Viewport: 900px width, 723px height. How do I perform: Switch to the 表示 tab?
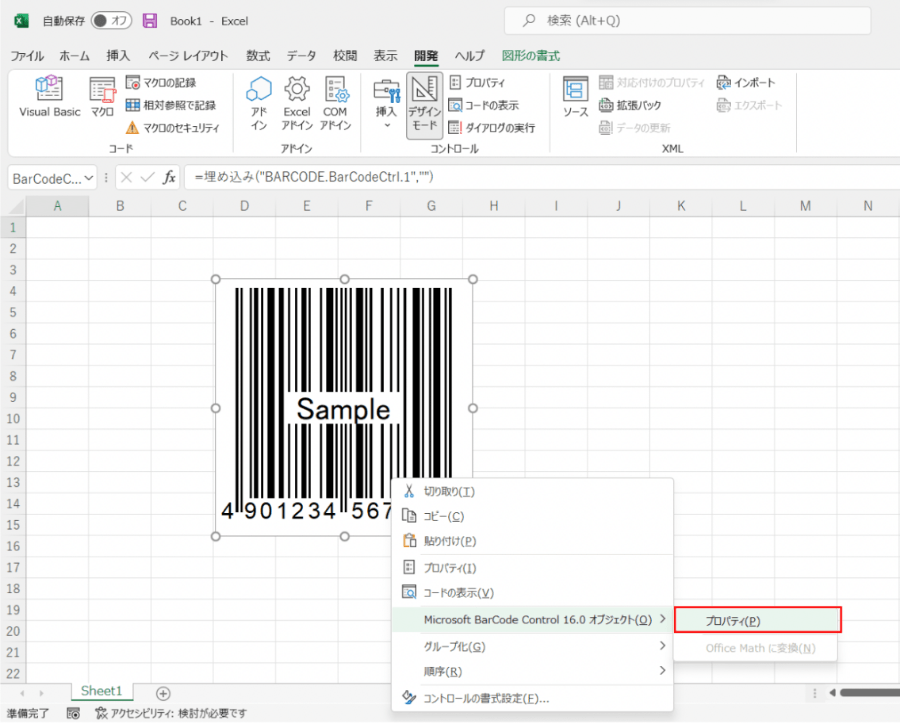(386, 56)
